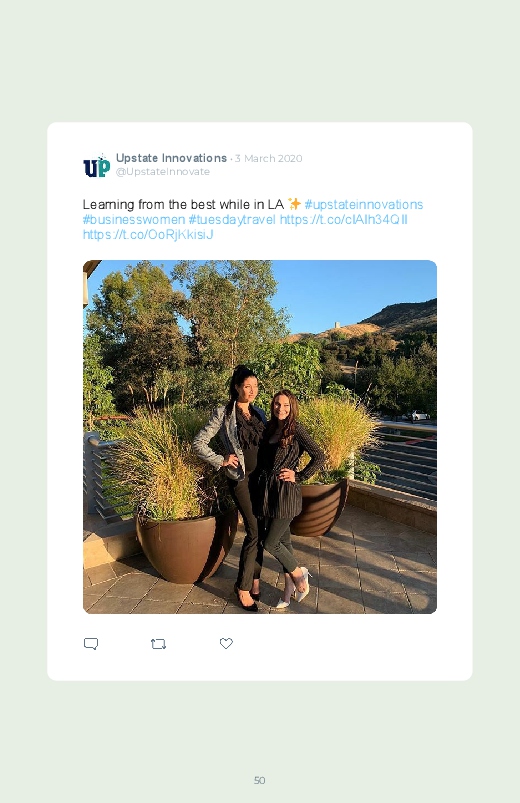Open the #upstateinnovations hashtag
The height and width of the screenshot is (803, 520).
click(x=364, y=204)
